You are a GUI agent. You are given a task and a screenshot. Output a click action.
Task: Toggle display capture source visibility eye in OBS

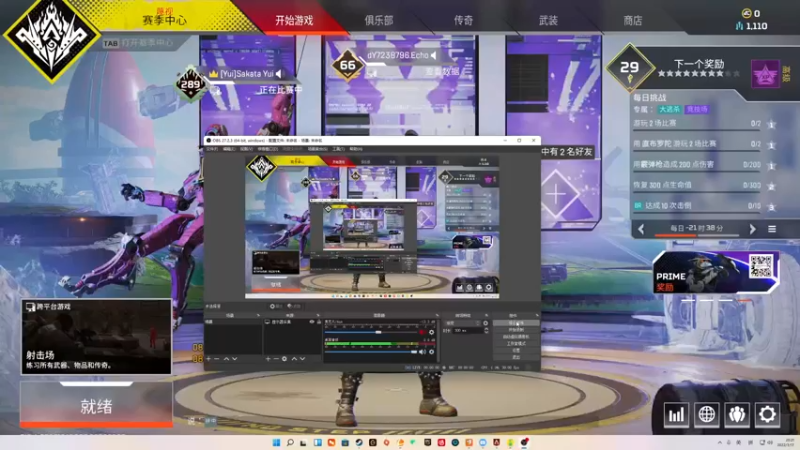click(312, 322)
